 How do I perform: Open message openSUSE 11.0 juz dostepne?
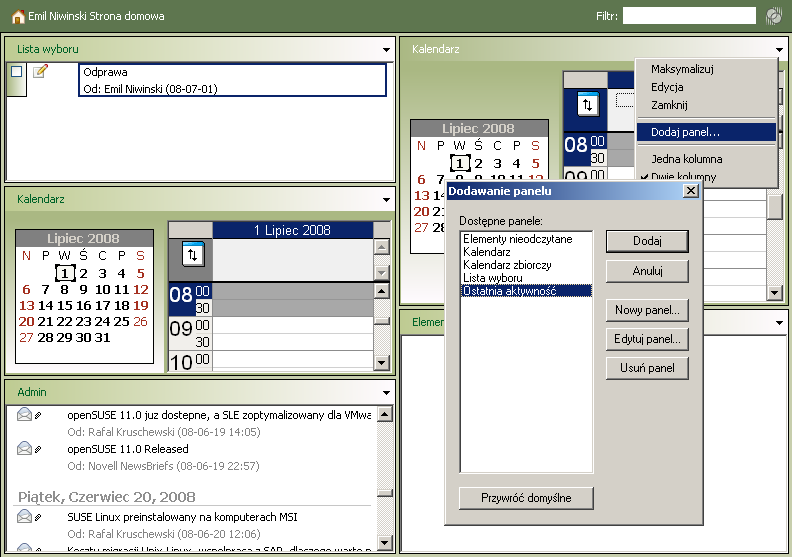click(219, 415)
